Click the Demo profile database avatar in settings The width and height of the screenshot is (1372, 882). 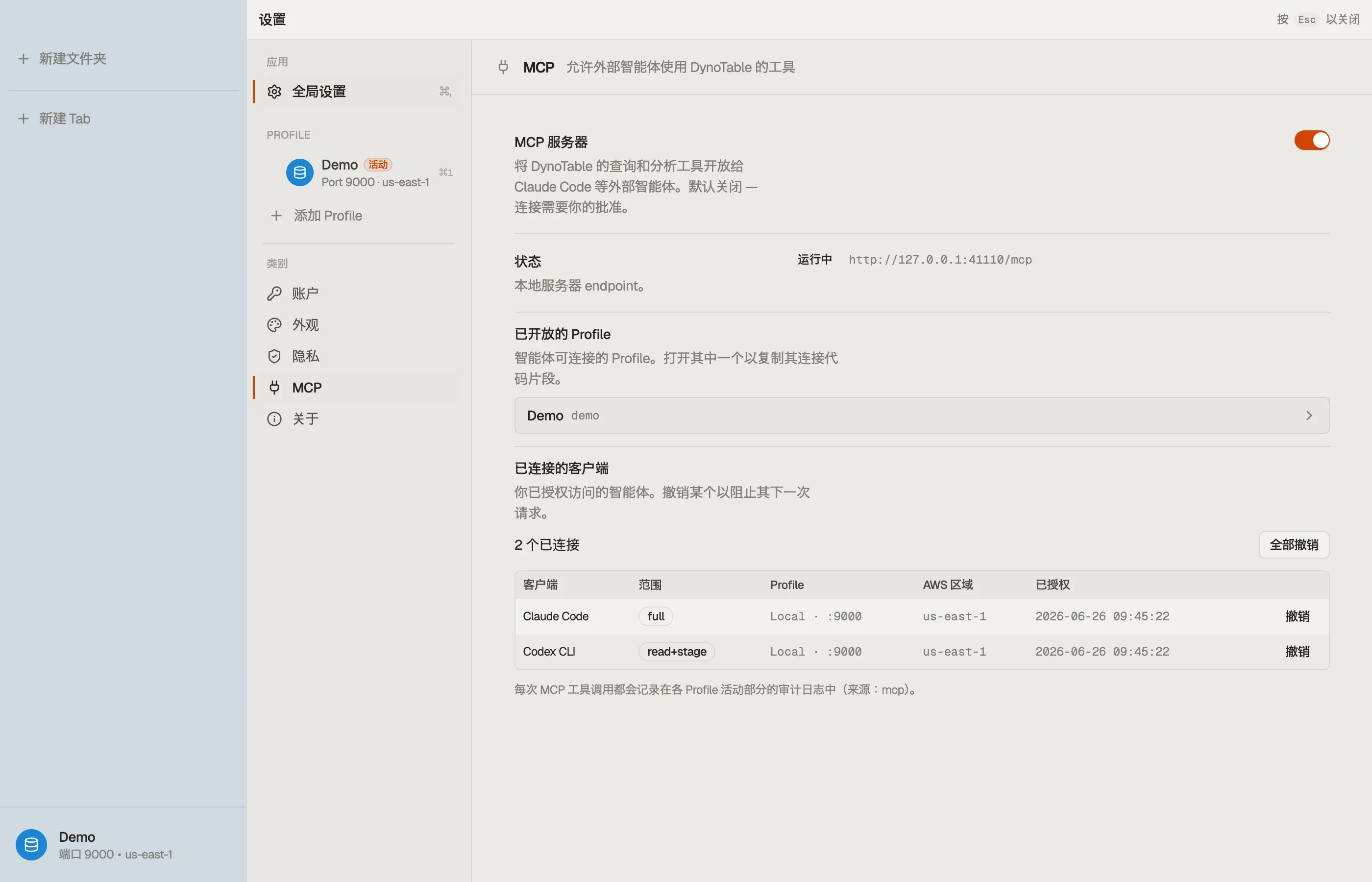(x=299, y=172)
